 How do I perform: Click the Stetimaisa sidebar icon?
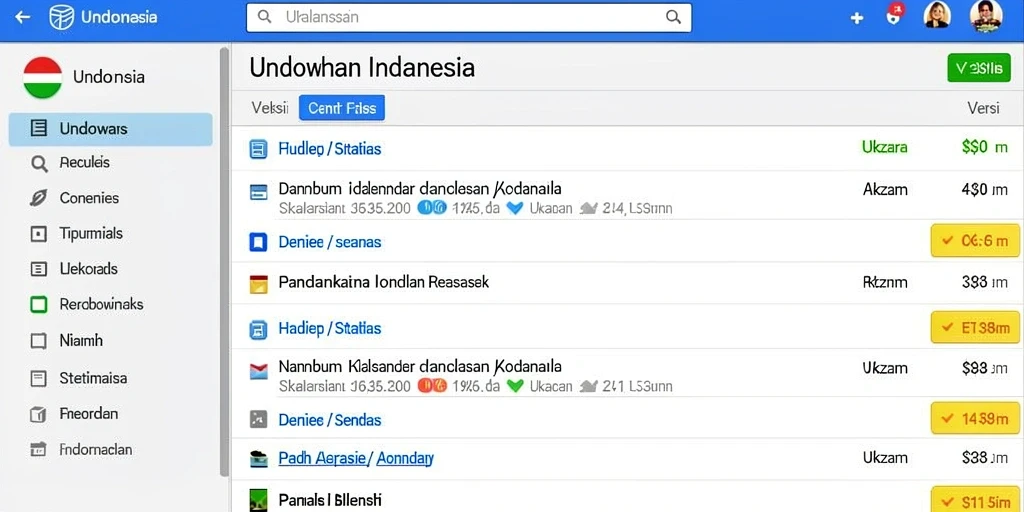[x=39, y=377]
